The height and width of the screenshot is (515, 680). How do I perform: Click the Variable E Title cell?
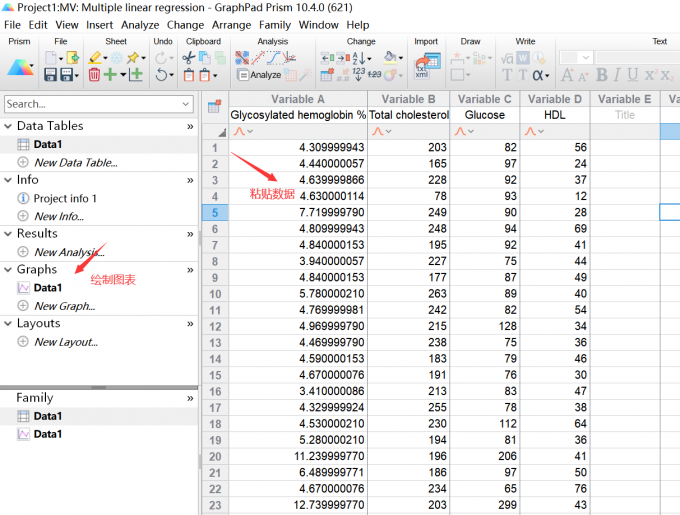(625, 115)
